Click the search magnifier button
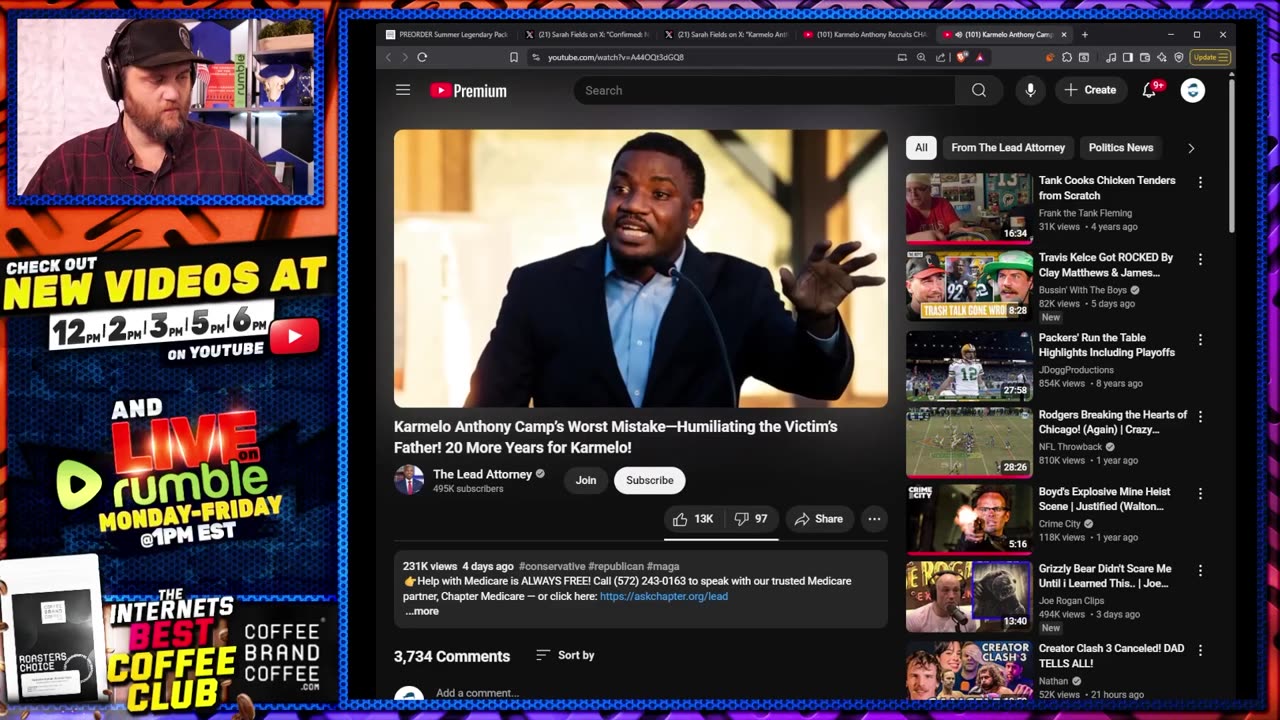Screen dimensions: 1280x720 [x=979, y=91]
